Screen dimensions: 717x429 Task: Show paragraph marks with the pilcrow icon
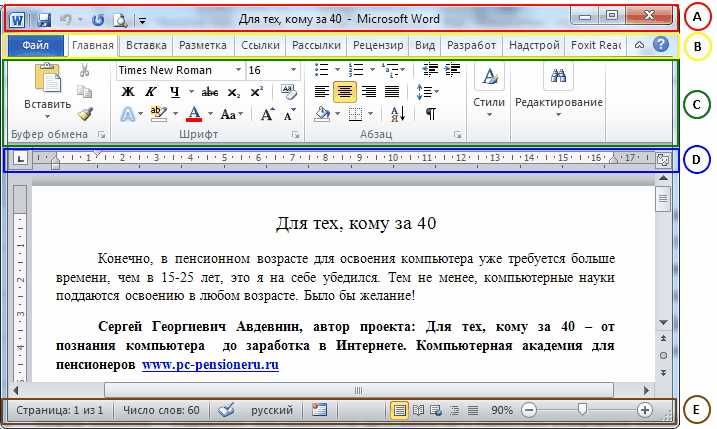pos(430,114)
